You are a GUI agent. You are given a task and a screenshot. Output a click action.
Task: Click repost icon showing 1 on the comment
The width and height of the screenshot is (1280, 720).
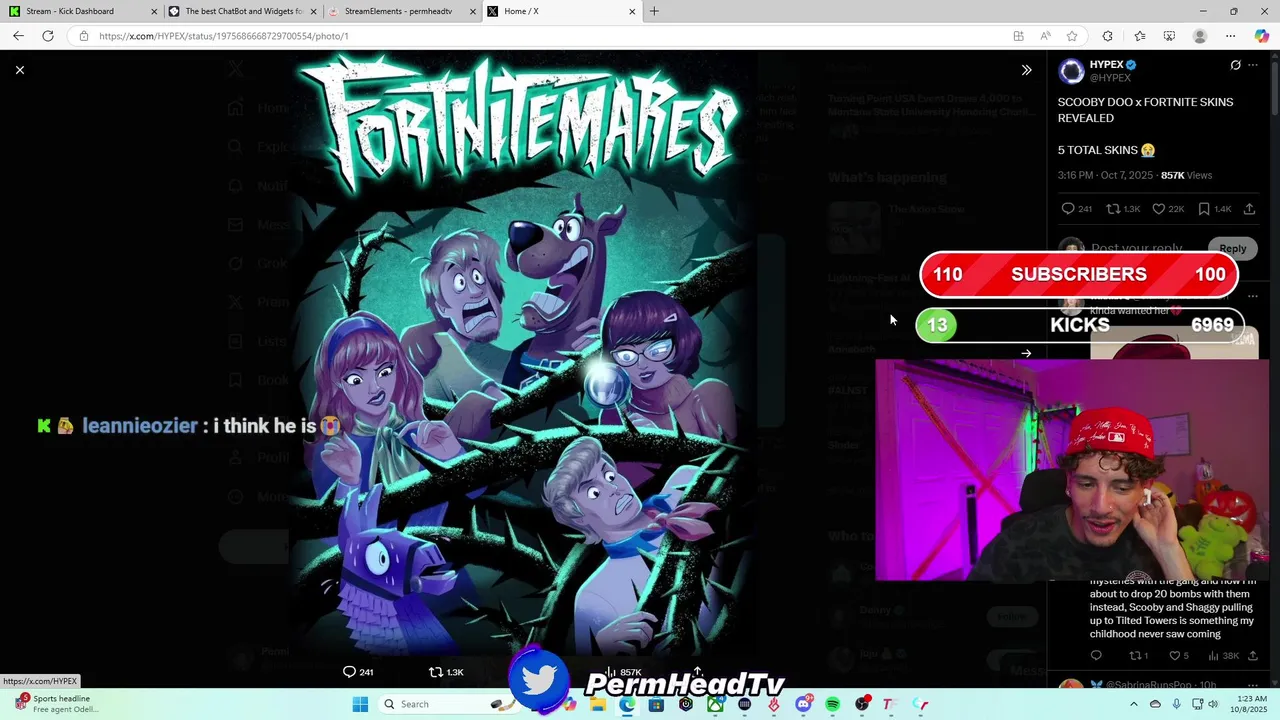(x=1135, y=656)
